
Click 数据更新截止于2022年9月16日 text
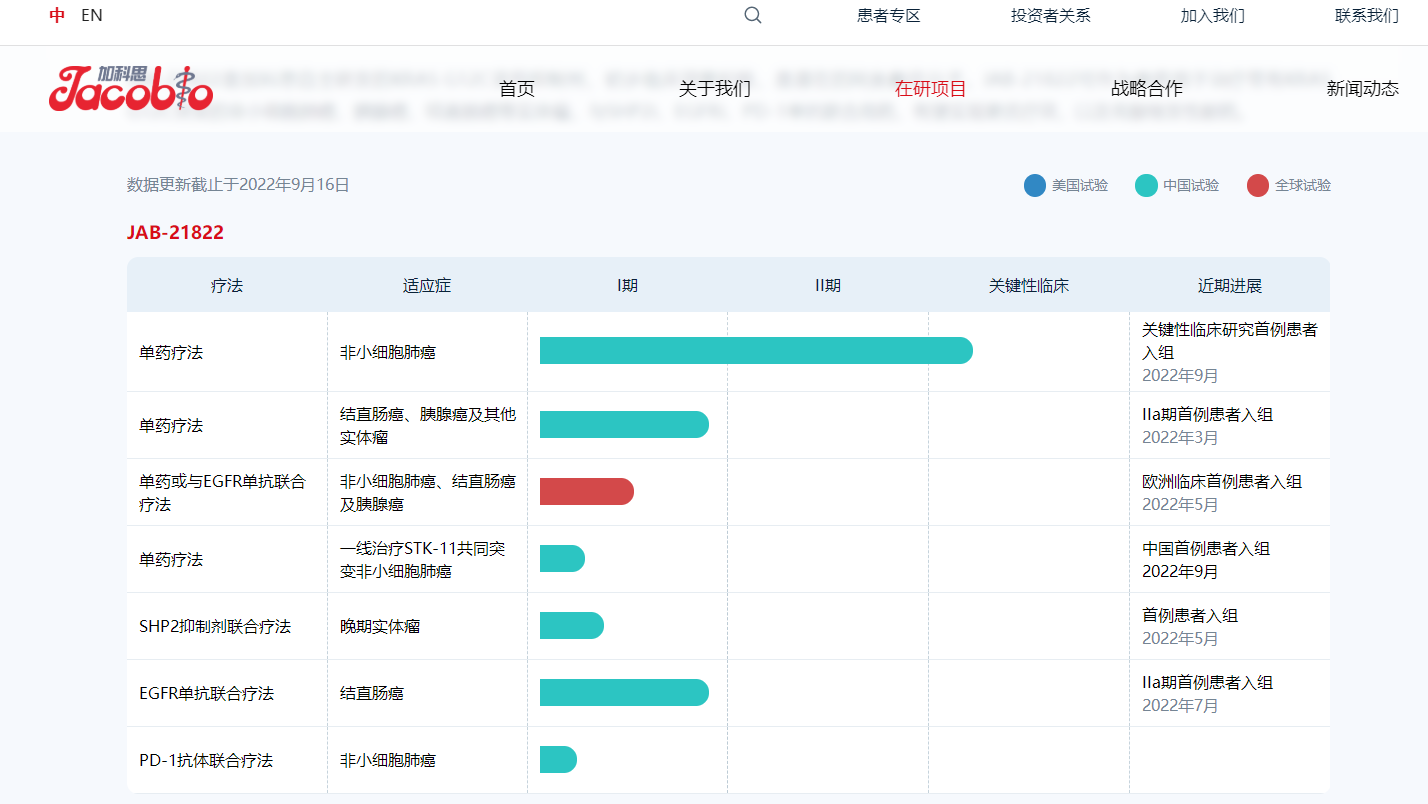pyautogui.click(x=238, y=185)
